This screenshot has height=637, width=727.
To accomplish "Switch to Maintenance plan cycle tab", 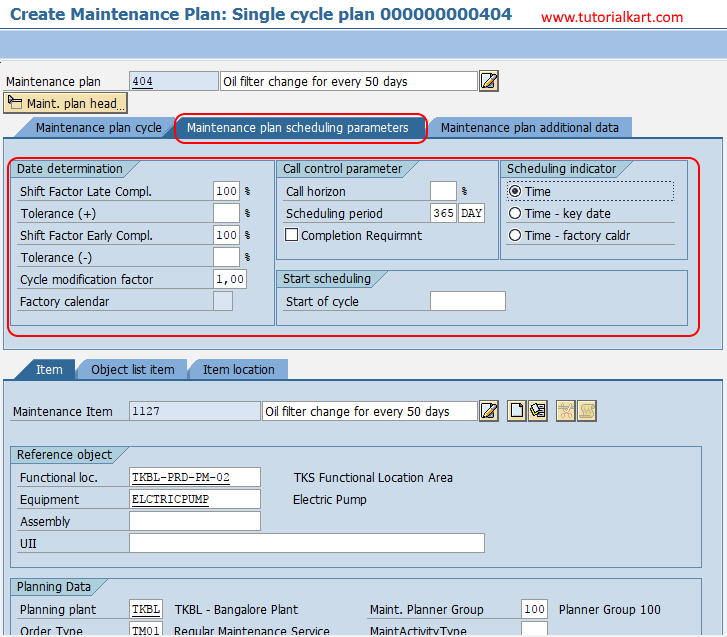I will point(98,127).
